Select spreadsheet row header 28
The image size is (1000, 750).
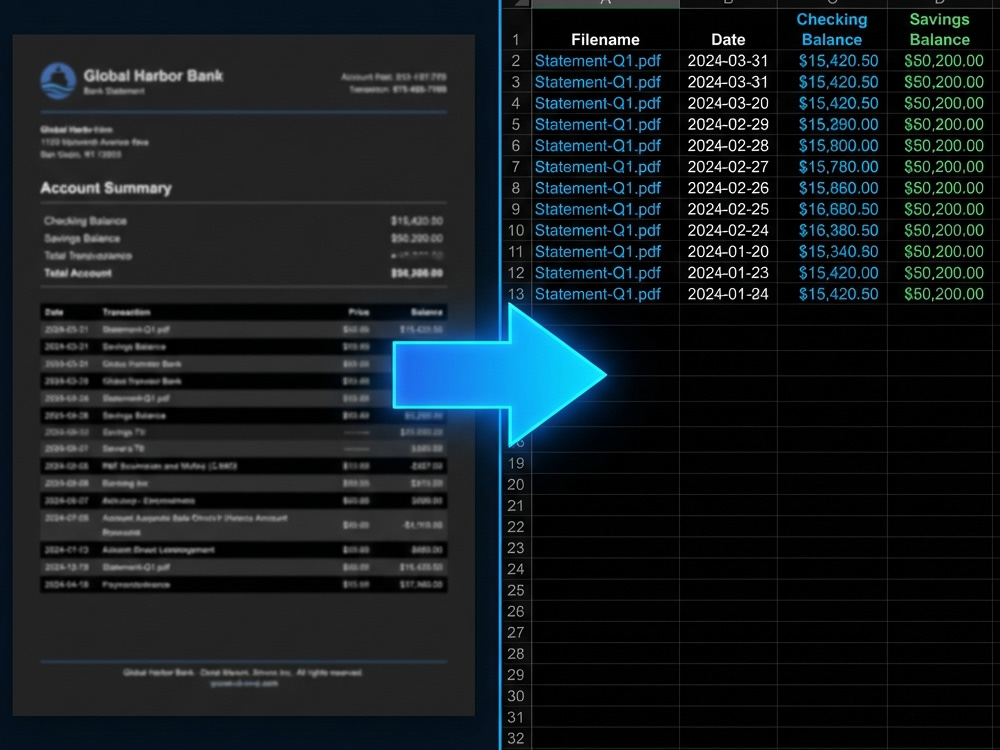(x=516, y=654)
